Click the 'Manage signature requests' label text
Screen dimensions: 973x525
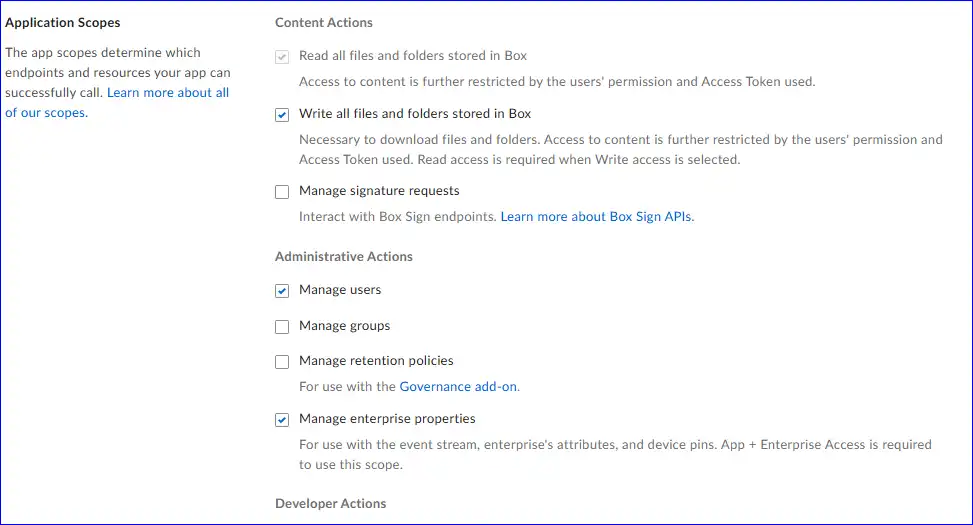point(379,191)
